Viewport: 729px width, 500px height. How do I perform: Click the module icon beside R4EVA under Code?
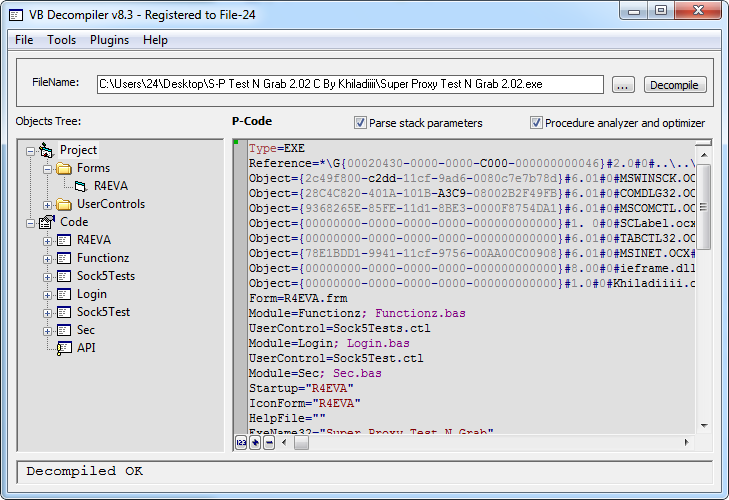tap(64, 240)
